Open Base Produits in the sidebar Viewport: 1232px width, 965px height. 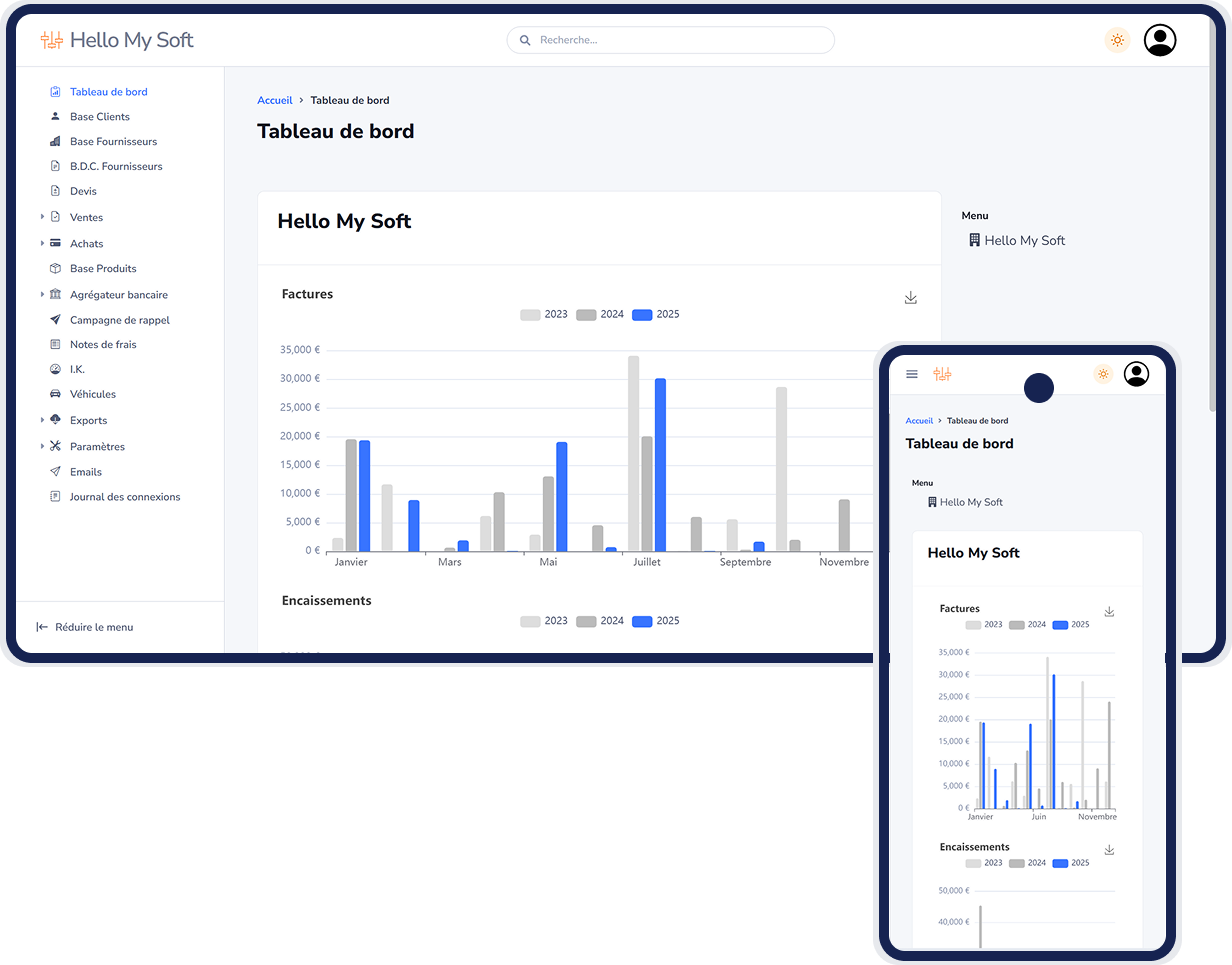[x=103, y=269]
